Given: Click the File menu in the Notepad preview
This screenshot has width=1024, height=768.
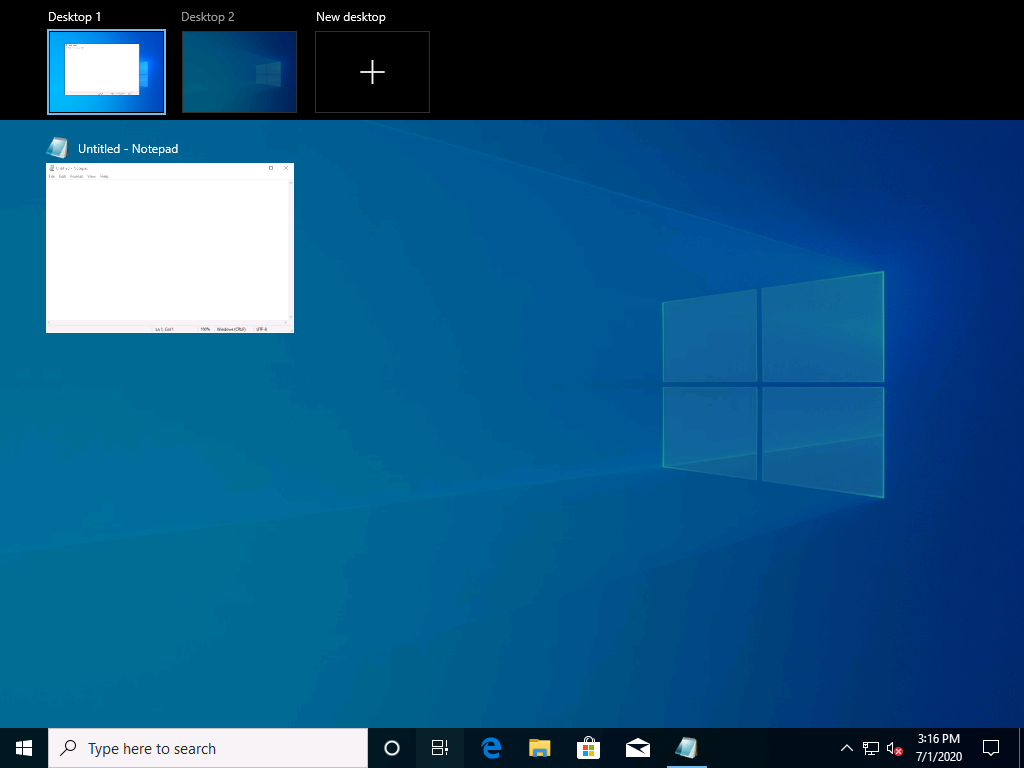Looking at the screenshot, I should click(x=52, y=177).
